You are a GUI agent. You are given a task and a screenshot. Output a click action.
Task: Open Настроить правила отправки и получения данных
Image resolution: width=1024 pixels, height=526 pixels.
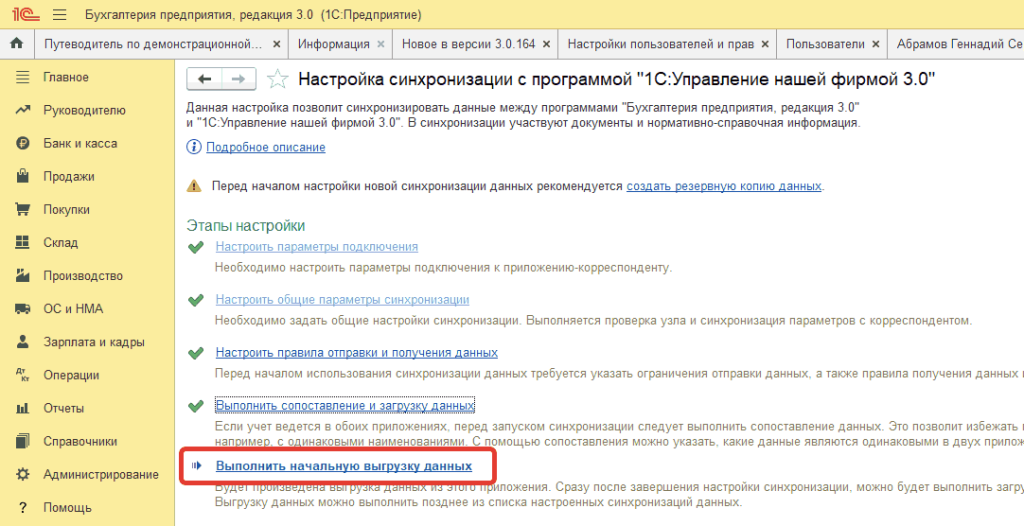coord(357,353)
